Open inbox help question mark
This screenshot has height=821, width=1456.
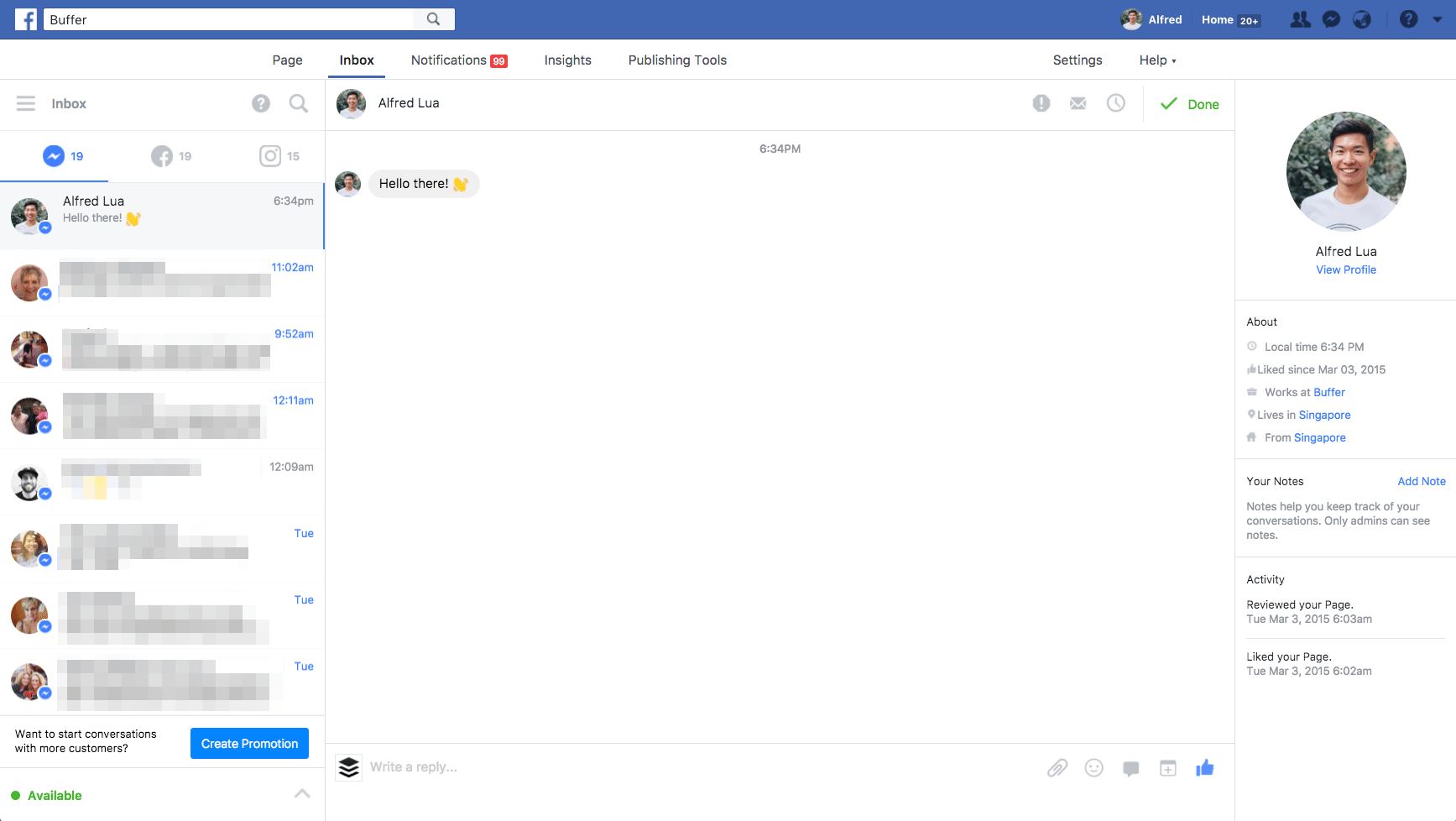coord(261,103)
